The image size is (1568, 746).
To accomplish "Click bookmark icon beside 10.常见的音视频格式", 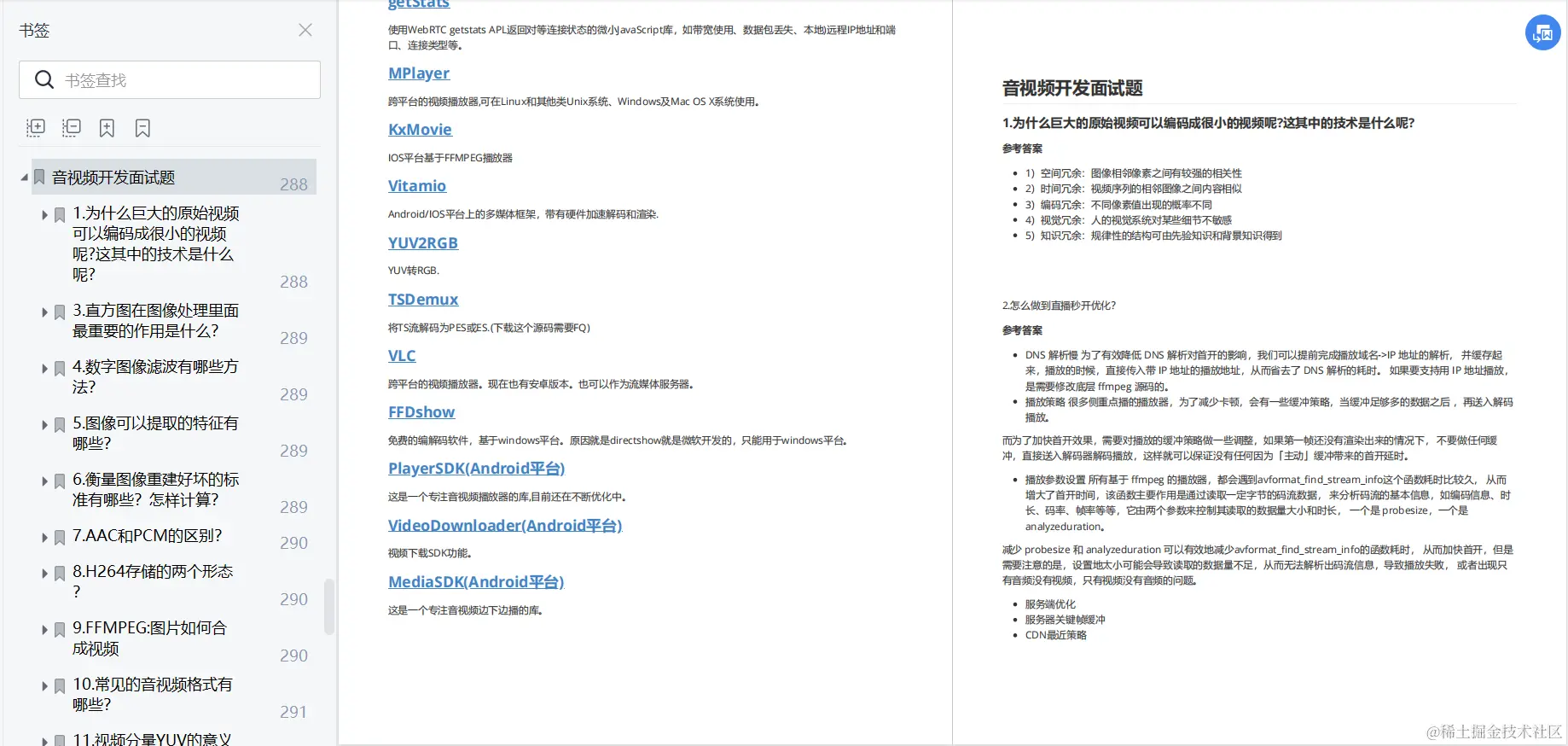I will 60,686.
